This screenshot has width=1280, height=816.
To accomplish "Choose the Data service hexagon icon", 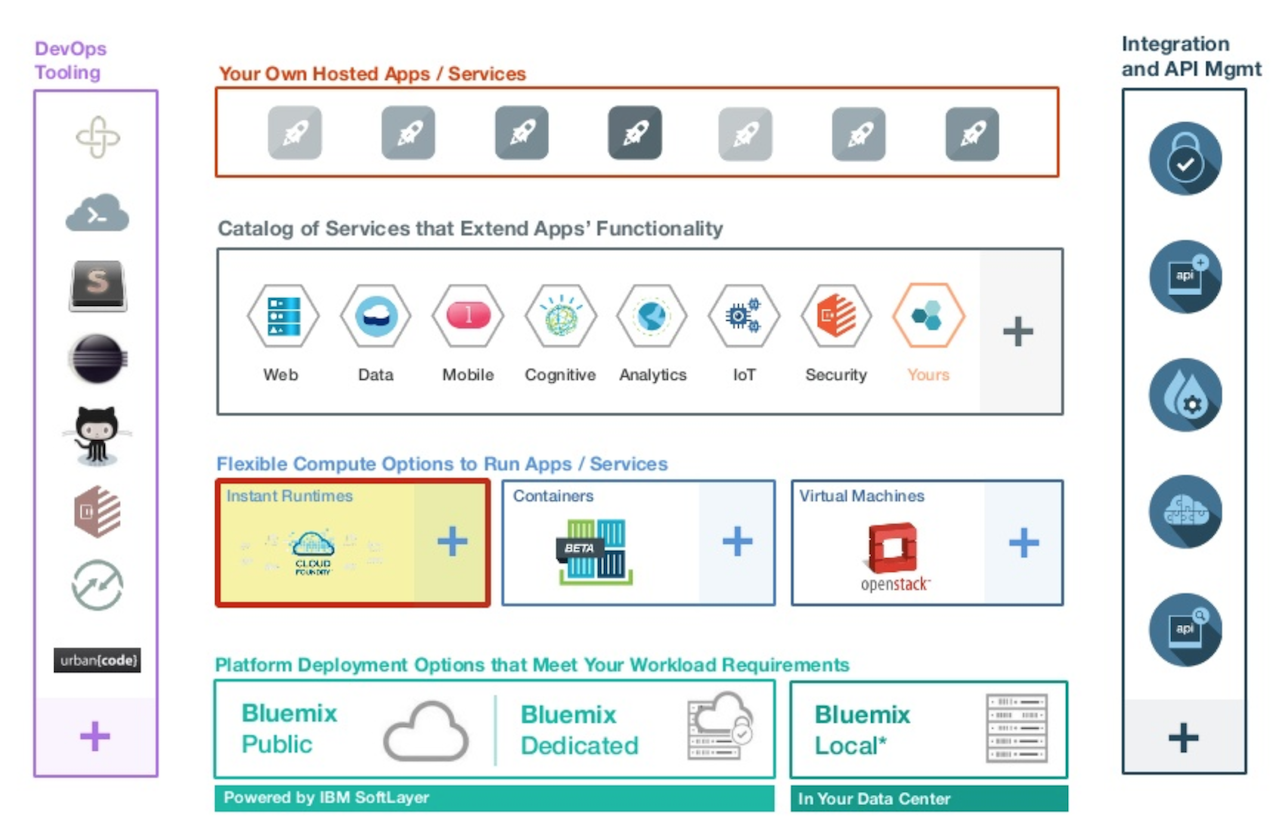I will coord(375,316).
